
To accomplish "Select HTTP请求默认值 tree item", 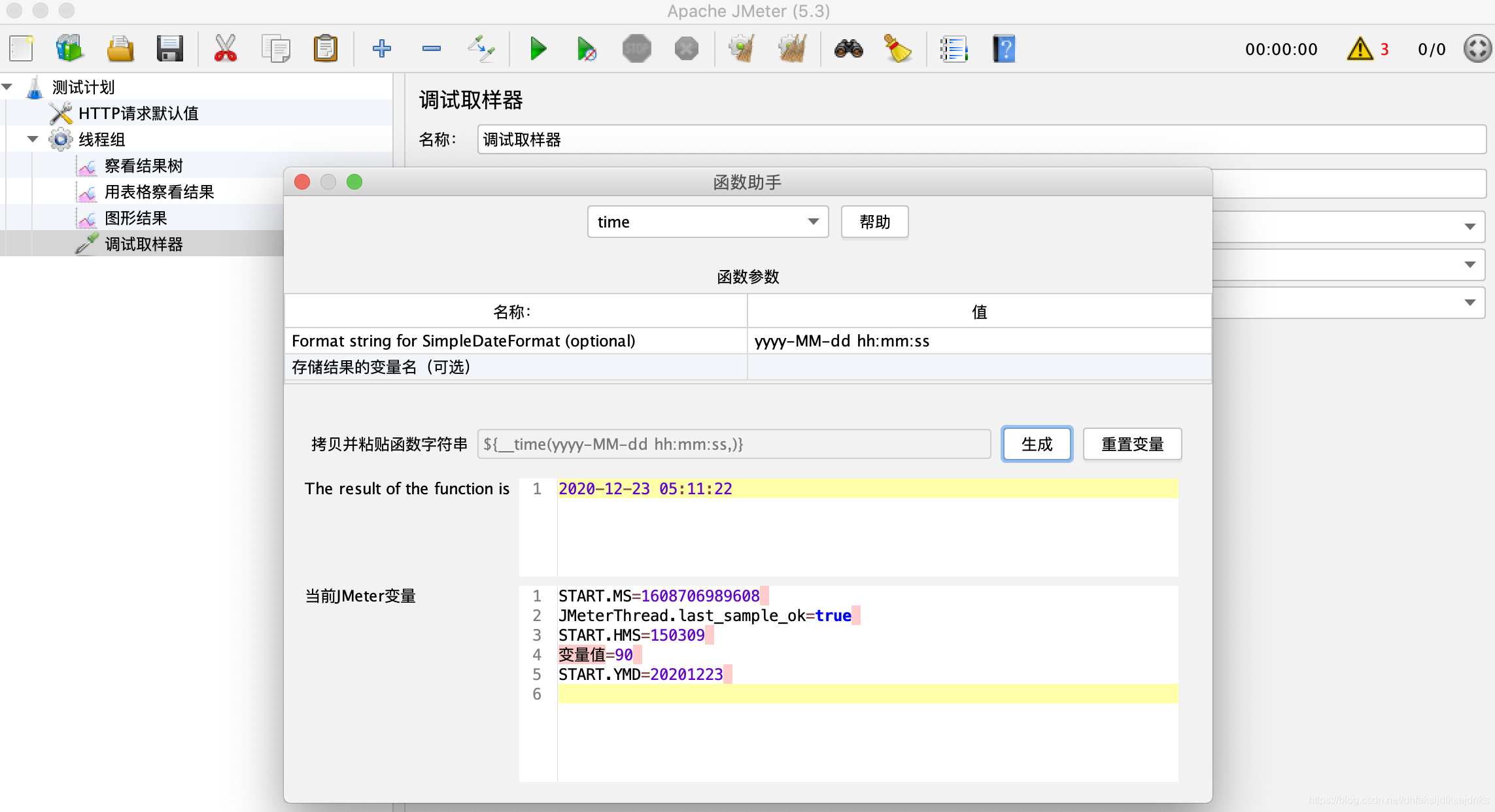I will click(138, 114).
